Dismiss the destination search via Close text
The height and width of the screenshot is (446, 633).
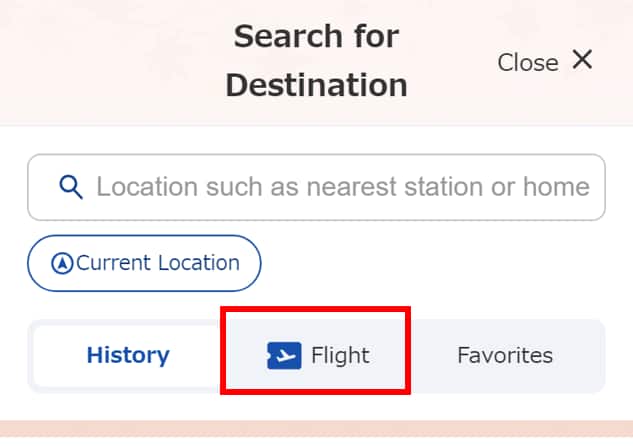click(528, 62)
